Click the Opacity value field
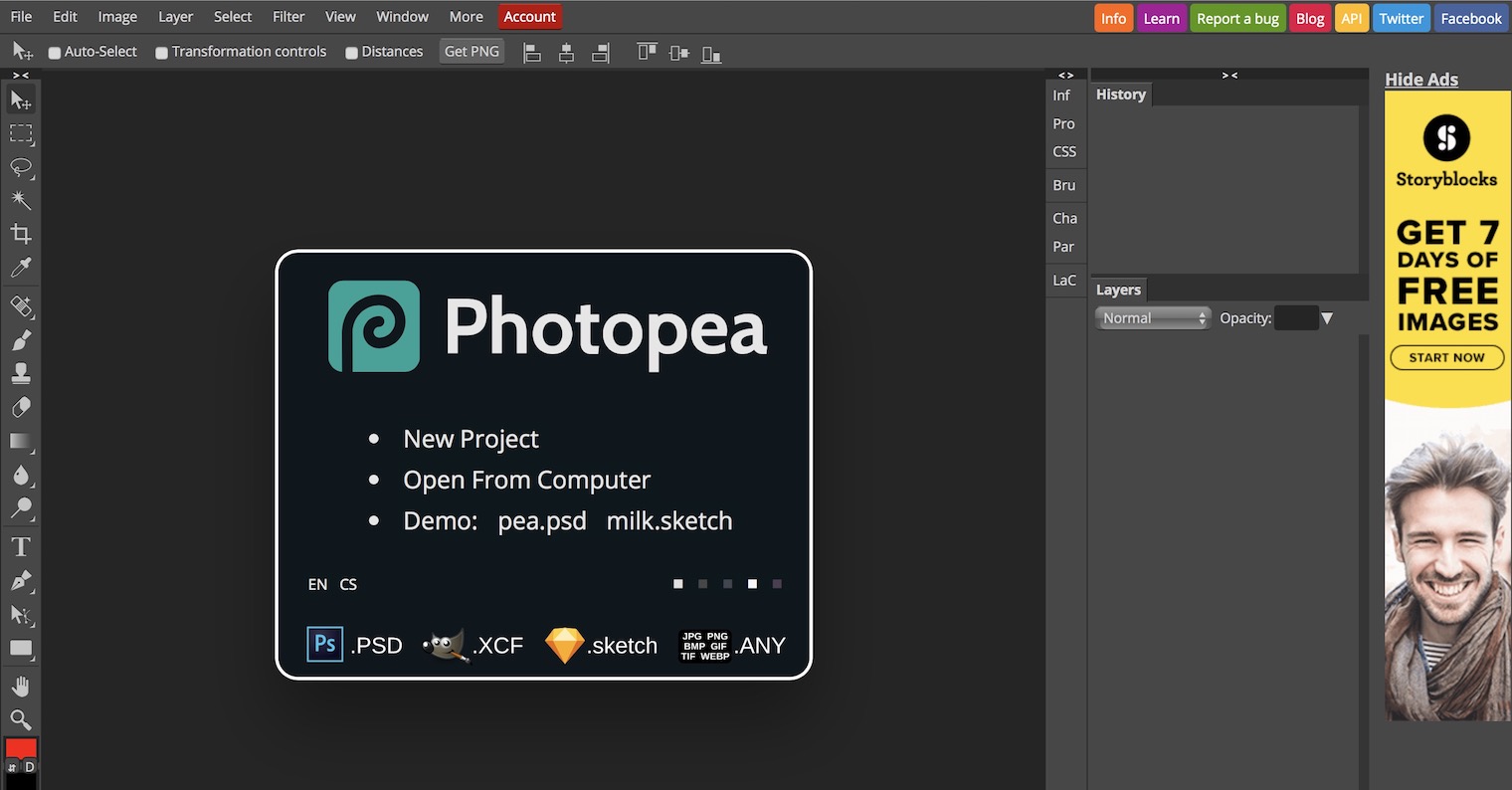The width and height of the screenshot is (1512, 790). click(1296, 318)
